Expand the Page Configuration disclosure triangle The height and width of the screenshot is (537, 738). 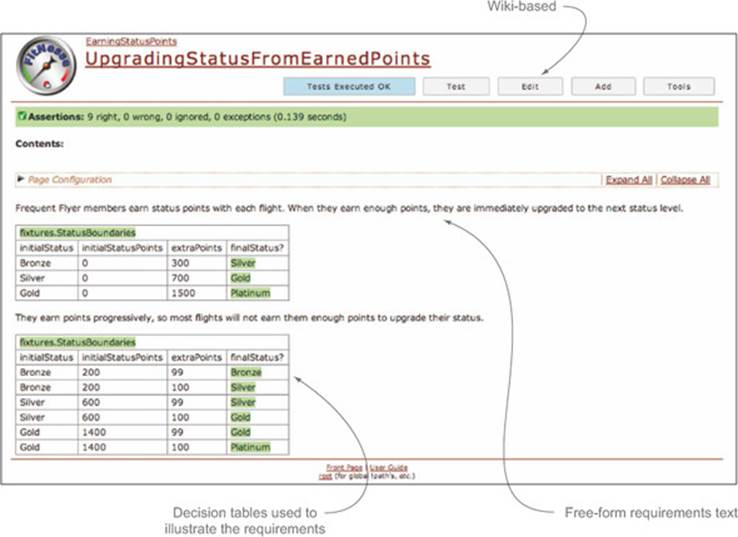(x=20, y=179)
